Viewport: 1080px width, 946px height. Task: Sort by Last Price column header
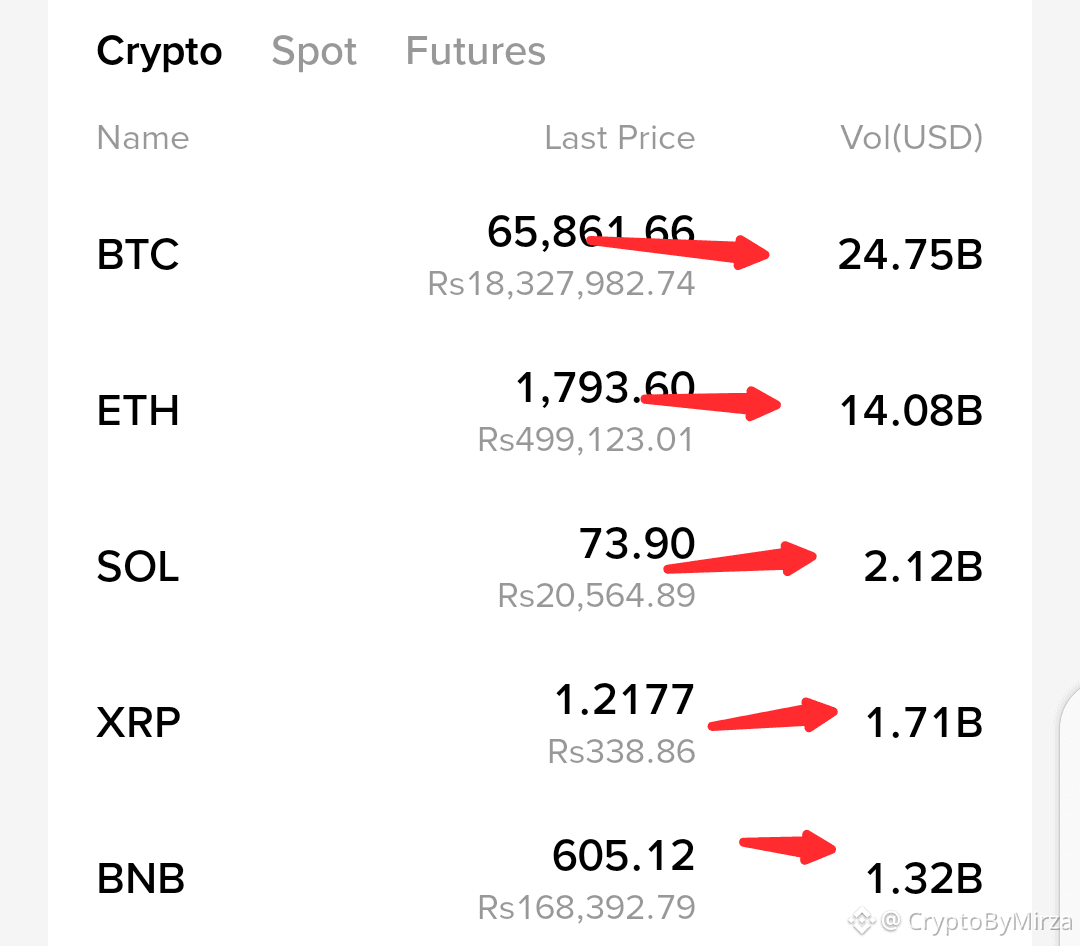click(x=620, y=137)
